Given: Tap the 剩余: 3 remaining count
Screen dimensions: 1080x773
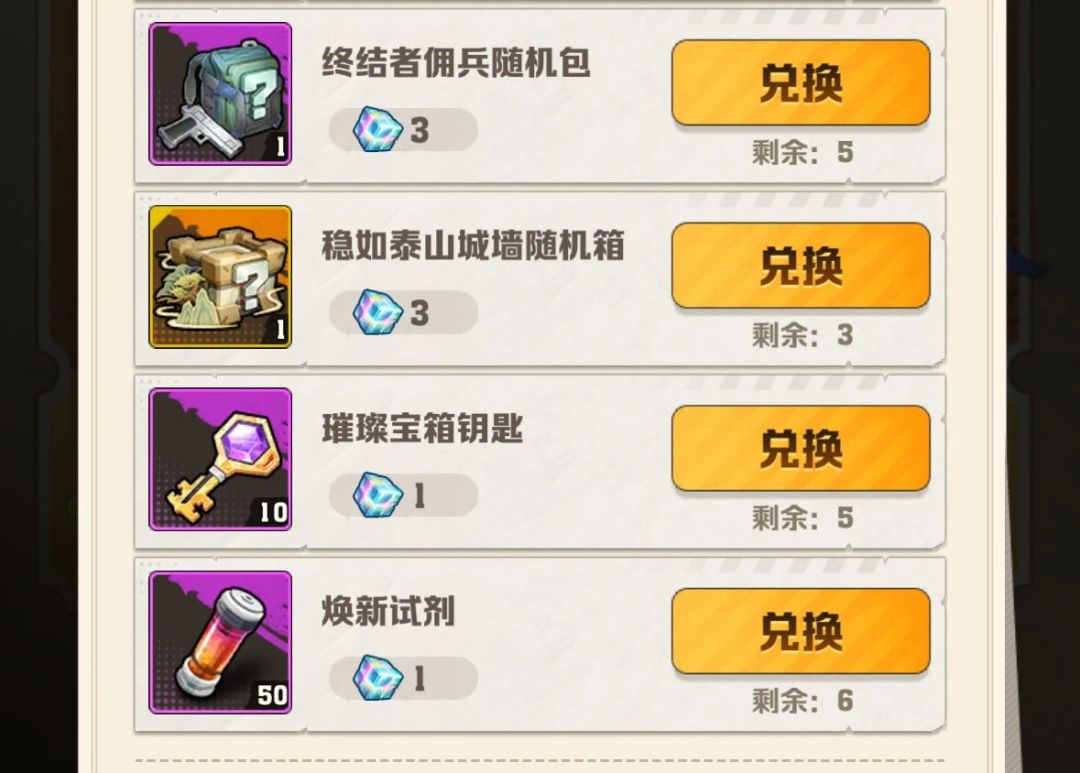Looking at the screenshot, I should point(802,335).
